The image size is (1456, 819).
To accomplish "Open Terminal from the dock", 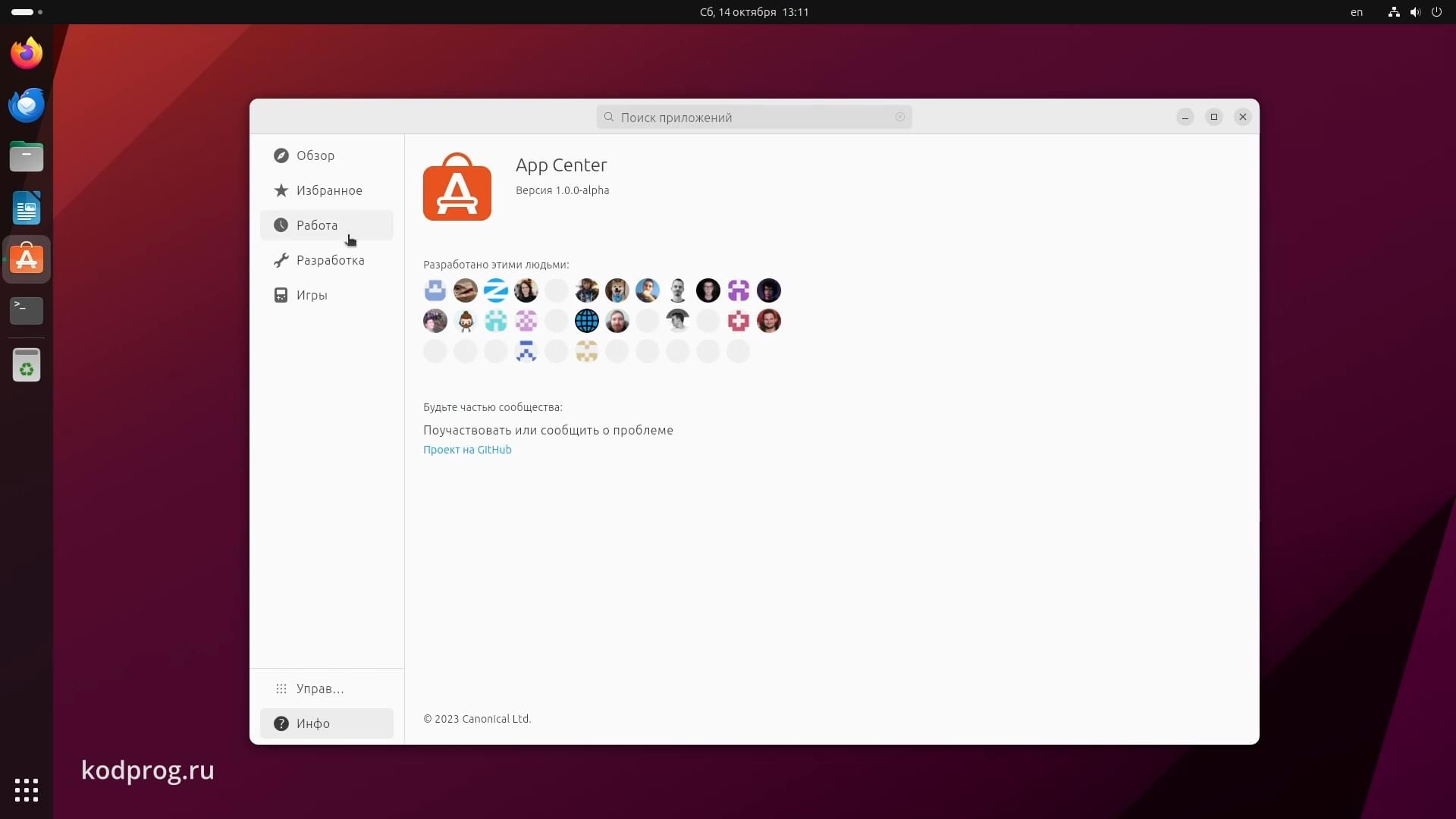I will [x=27, y=310].
